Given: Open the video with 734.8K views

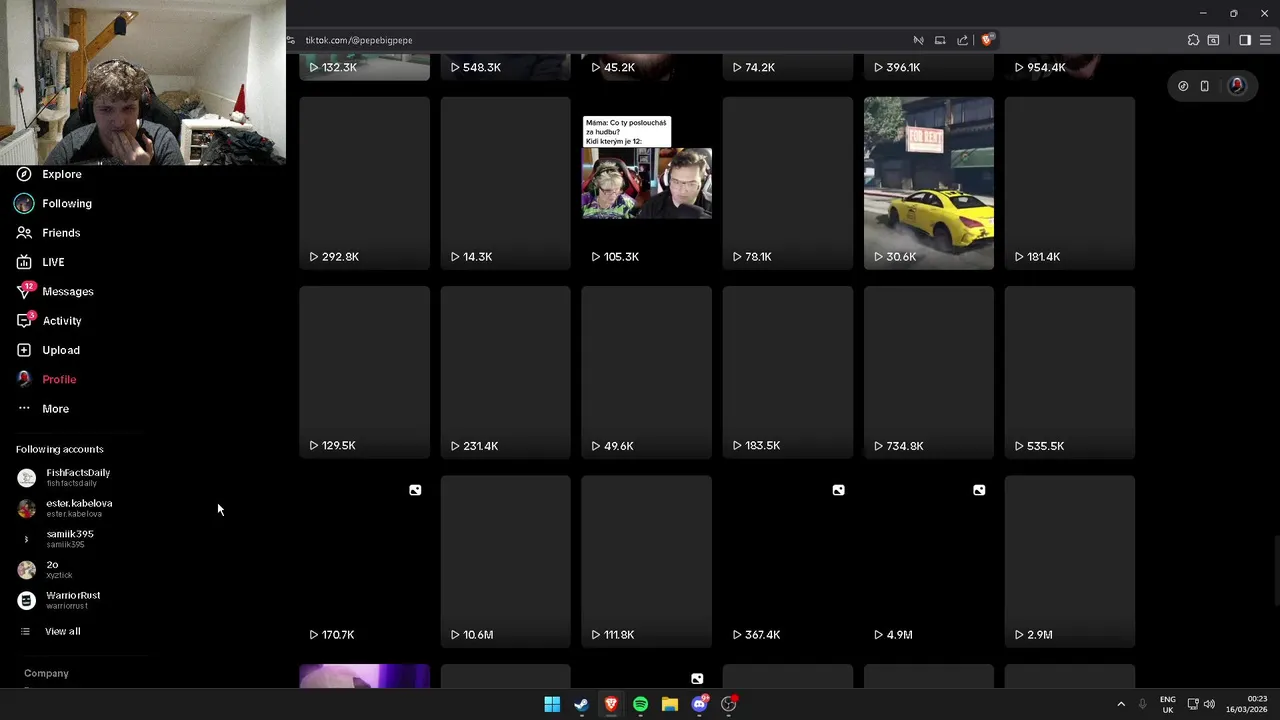Looking at the screenshot, I should pyautogui.click(x=928, y=372).
